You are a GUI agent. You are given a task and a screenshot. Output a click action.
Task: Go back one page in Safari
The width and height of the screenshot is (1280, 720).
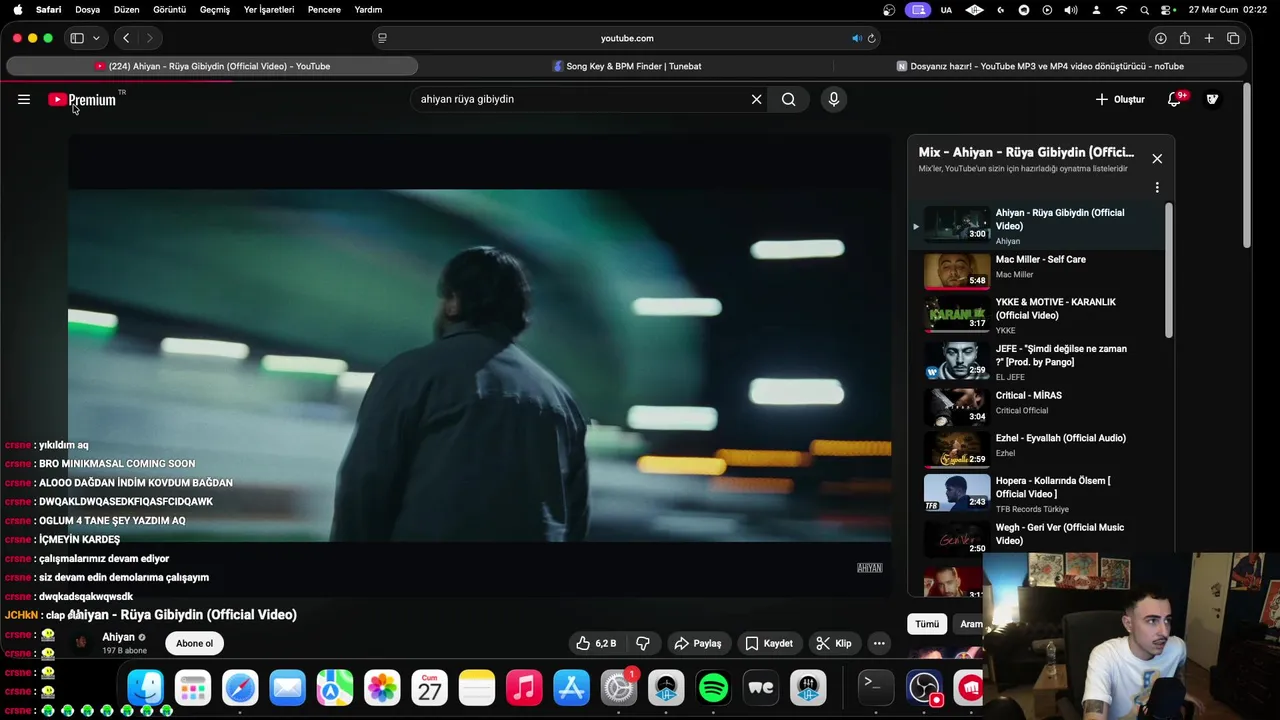126,38
